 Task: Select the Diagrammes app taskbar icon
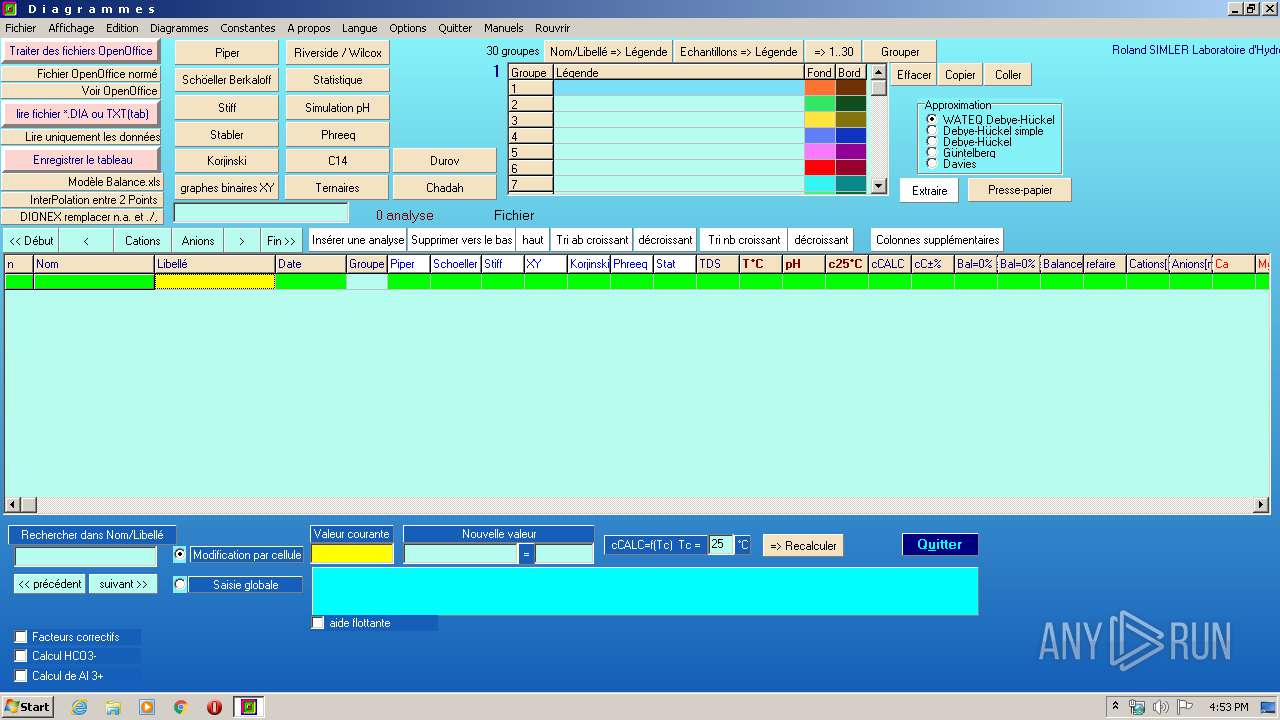click(x=249, y=707)
